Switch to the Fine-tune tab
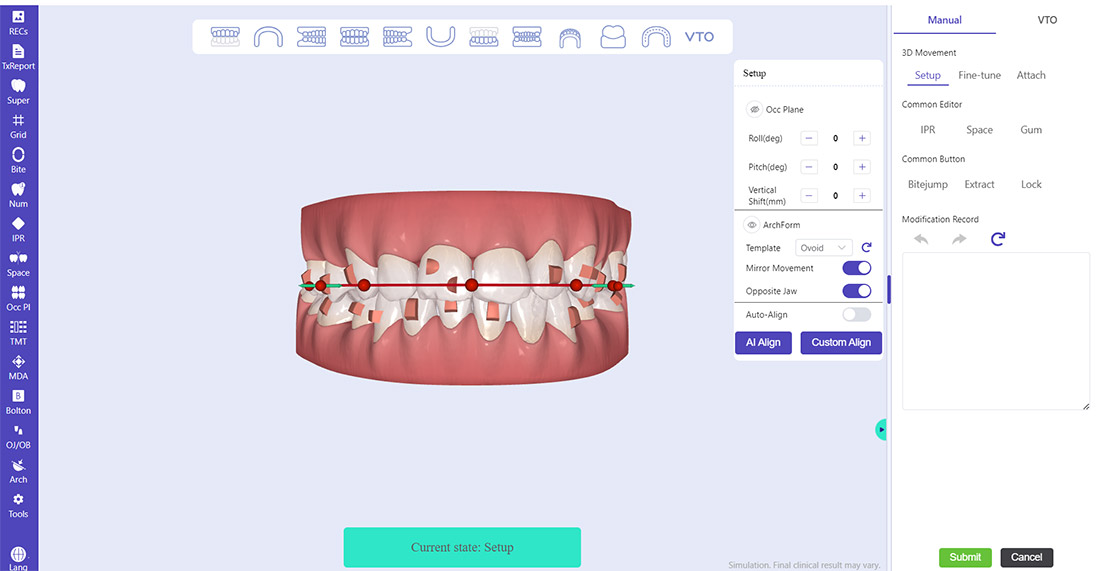This screenshot has height=571, width=1100. (x=979, y=75)
